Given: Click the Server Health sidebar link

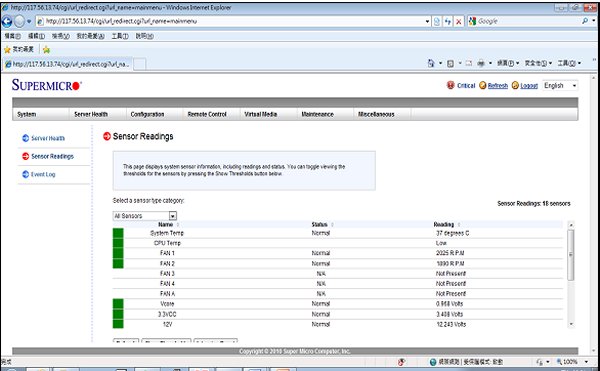Looking at the screenshot, I should (48, 138).
